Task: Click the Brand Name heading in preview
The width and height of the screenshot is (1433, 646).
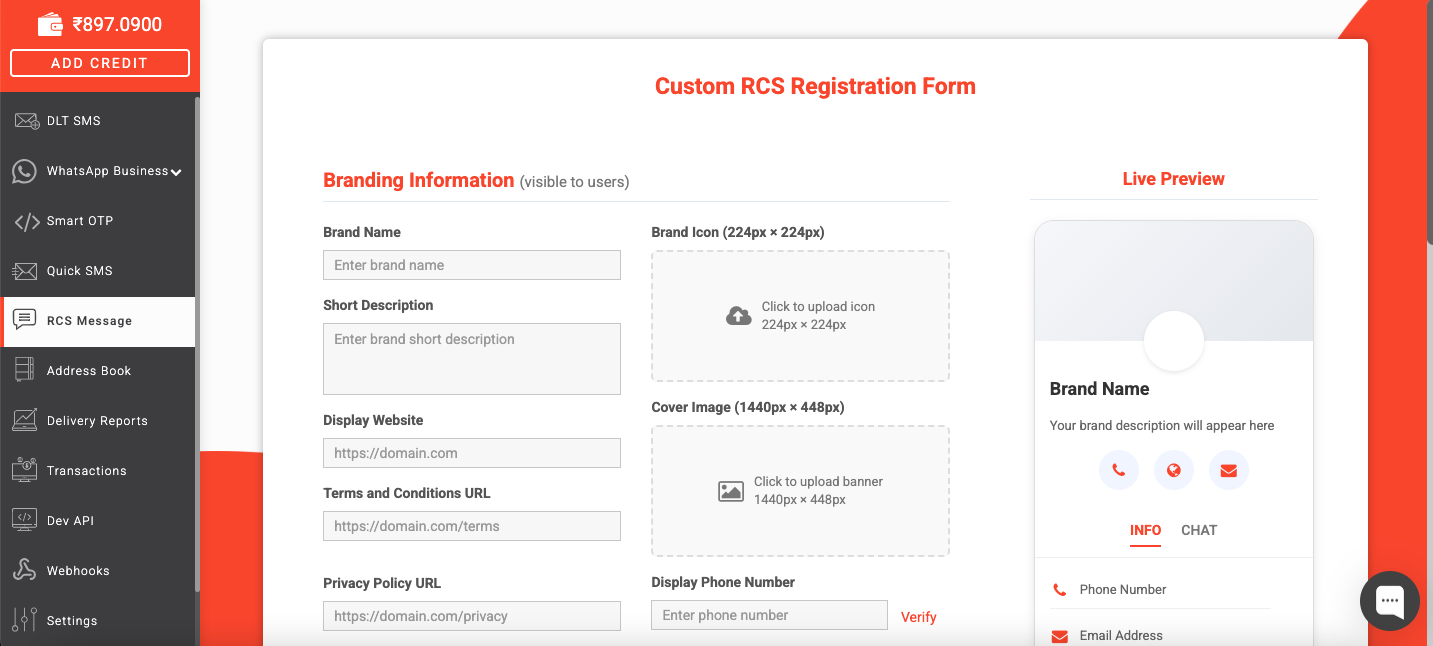Action: click(x=1099, y=389)
